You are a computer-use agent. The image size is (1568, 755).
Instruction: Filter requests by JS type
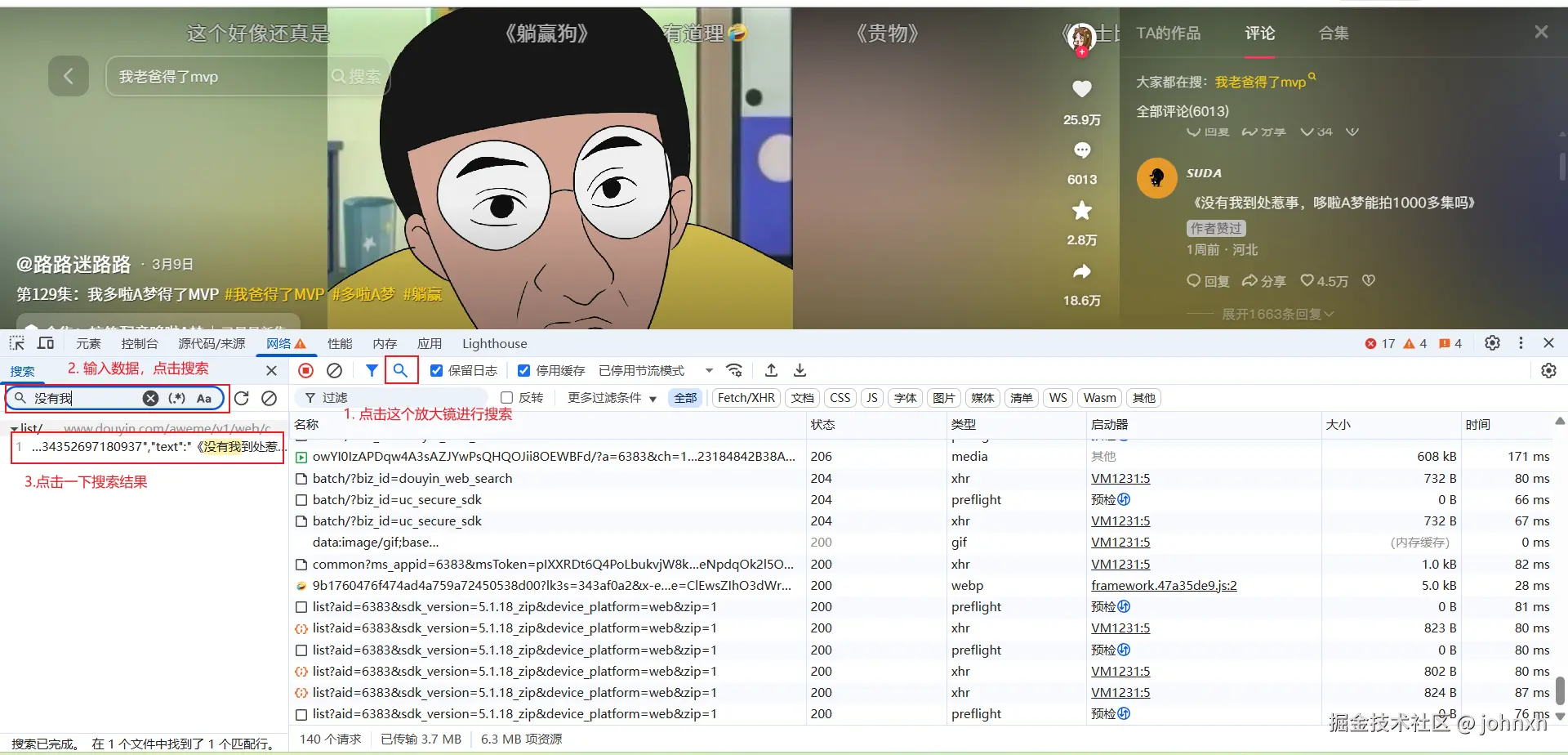pos(872,398)
